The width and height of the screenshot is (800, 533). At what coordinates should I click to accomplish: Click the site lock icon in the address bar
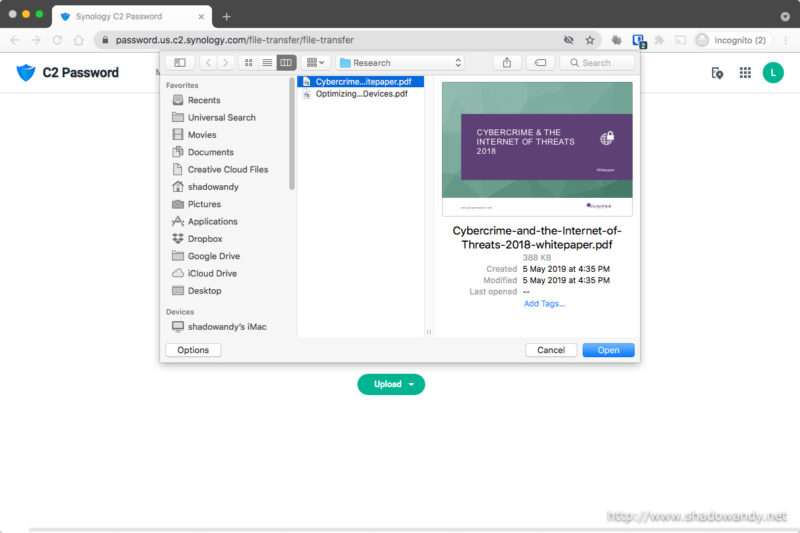pos(105,40)
